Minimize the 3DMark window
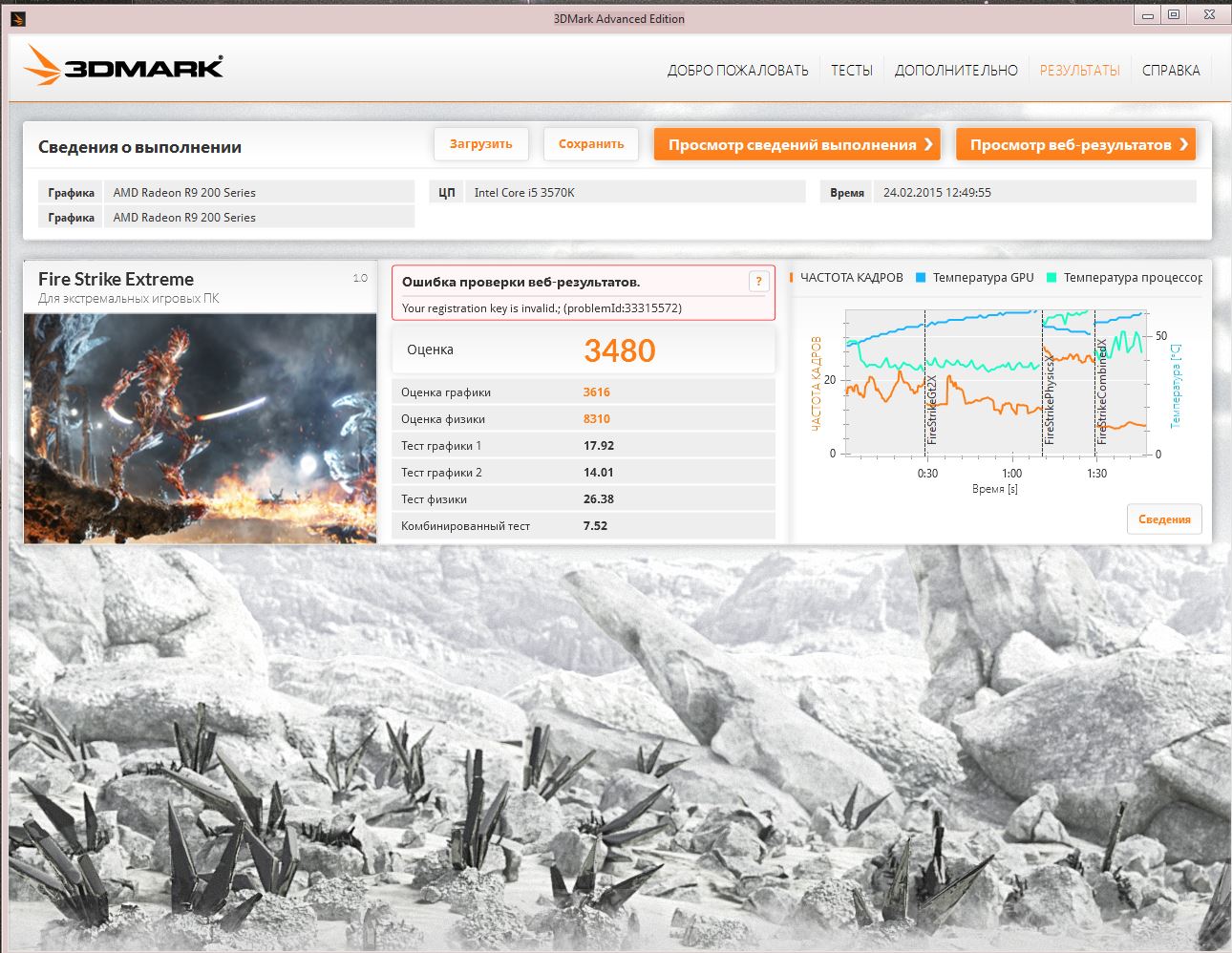The height and width of the screenshot is (953, 1232). 1148,14
